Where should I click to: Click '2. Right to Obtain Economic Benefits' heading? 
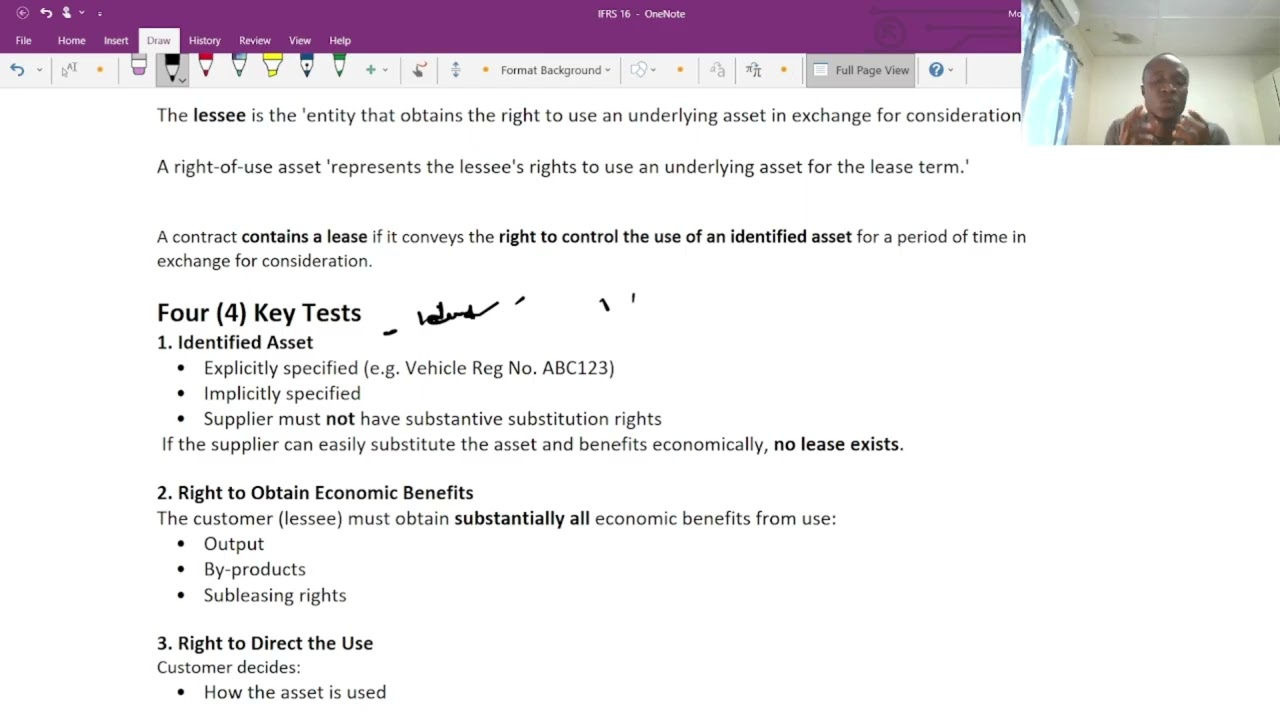315,493
